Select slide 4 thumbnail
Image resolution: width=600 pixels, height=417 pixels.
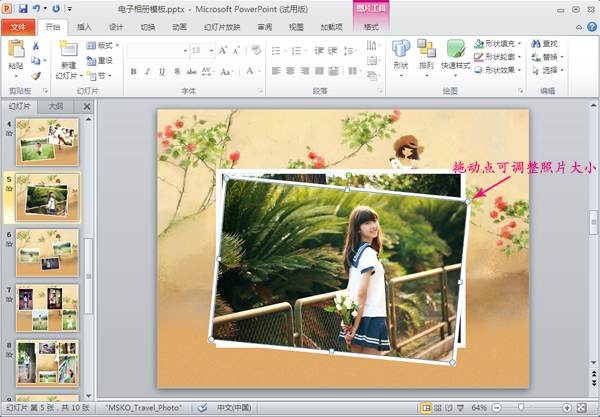(47, 142)
